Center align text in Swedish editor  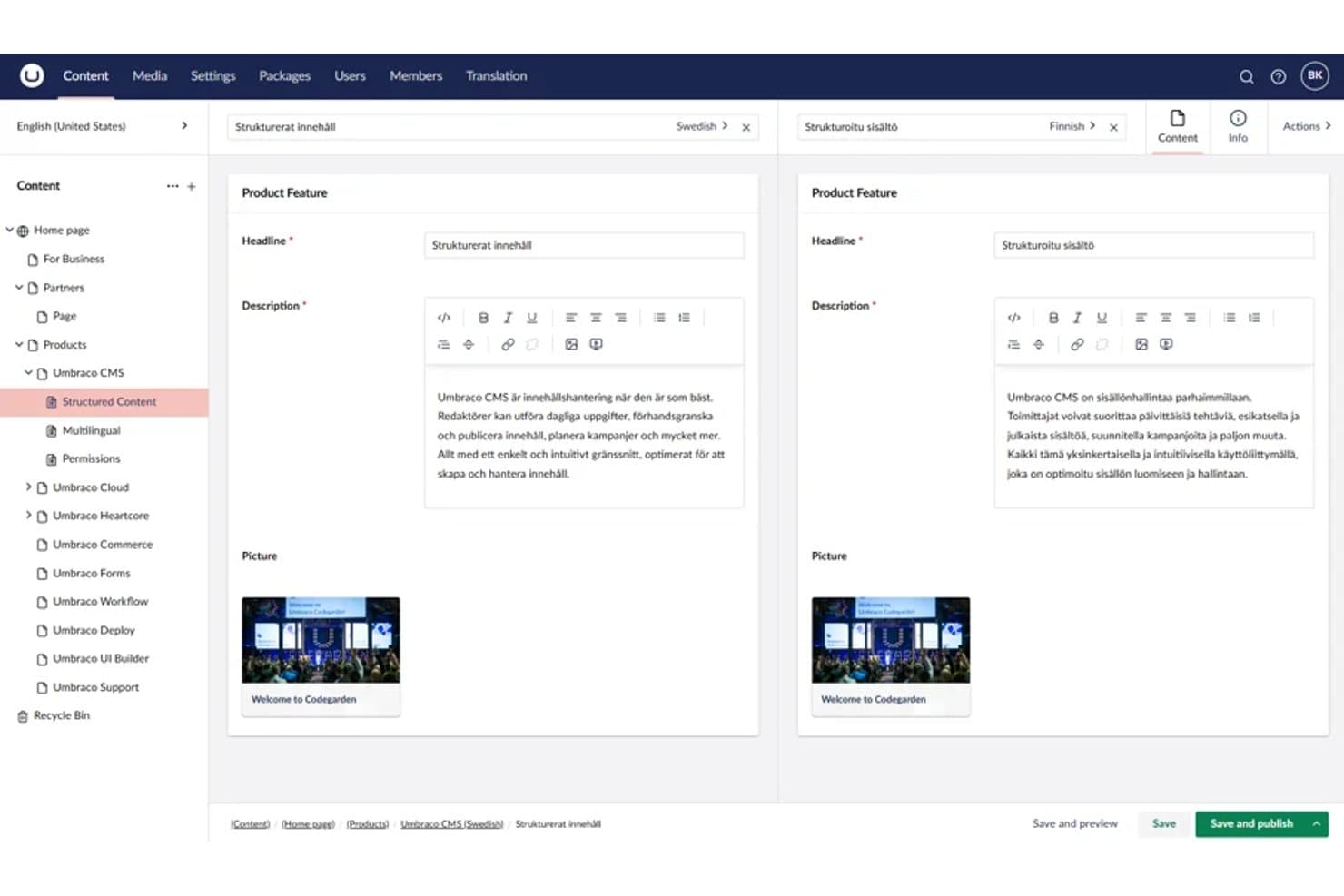tap(596, 318)
